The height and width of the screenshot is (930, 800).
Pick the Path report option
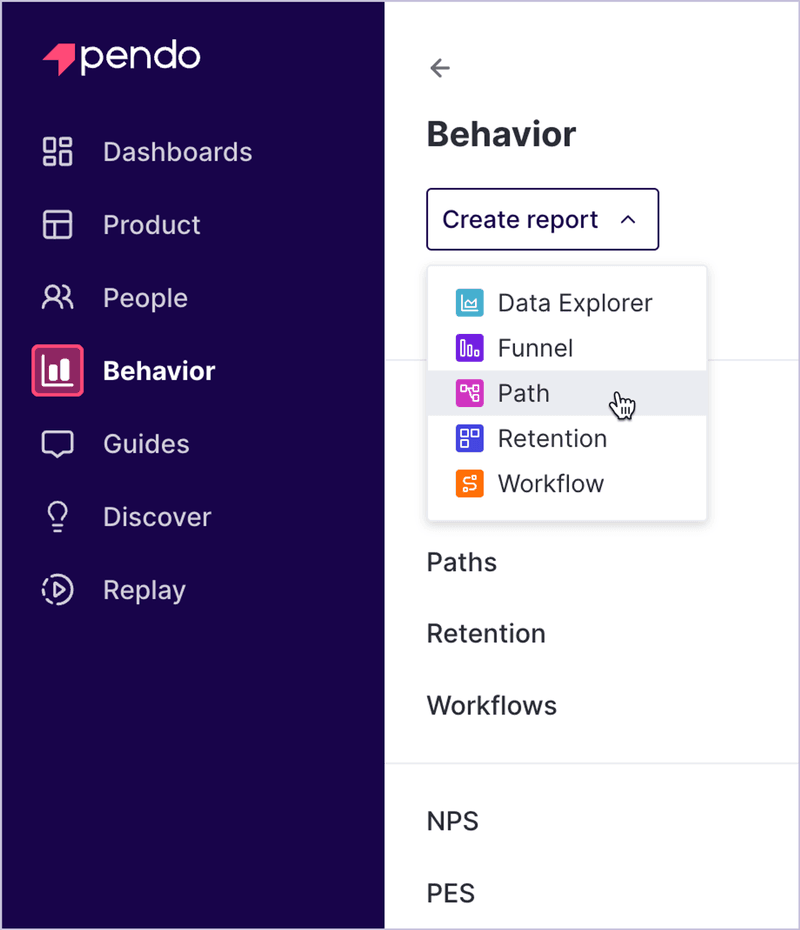523,393
